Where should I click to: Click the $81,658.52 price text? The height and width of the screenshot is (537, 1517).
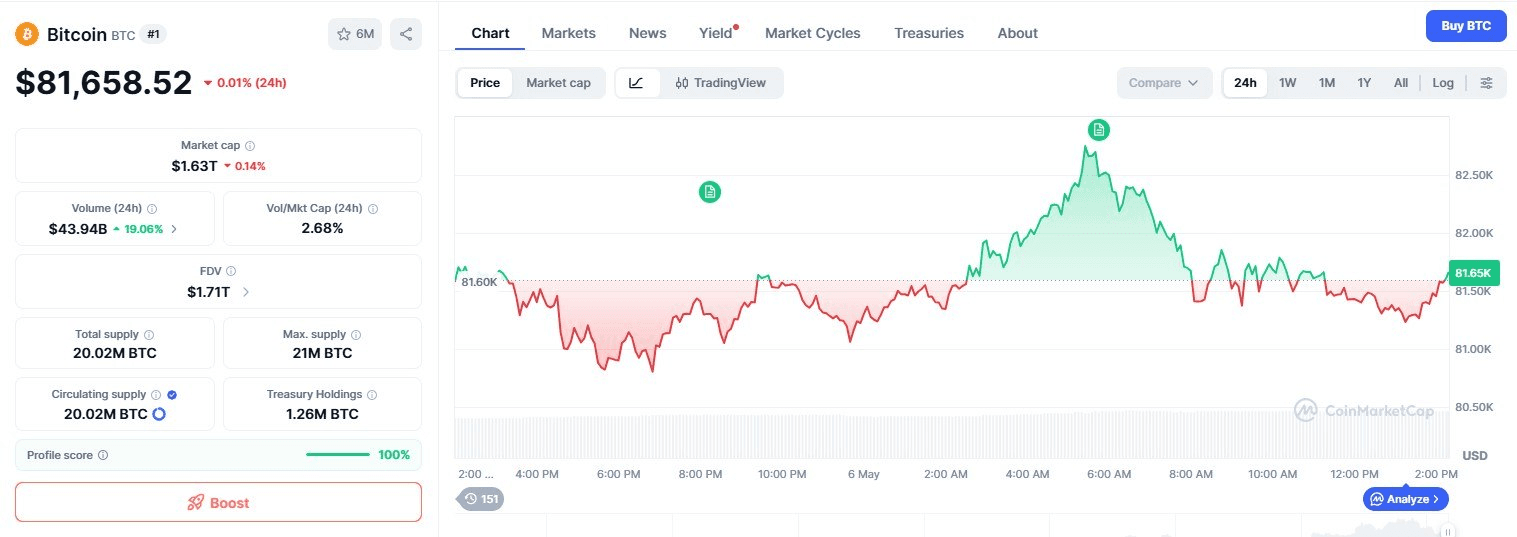104,82
